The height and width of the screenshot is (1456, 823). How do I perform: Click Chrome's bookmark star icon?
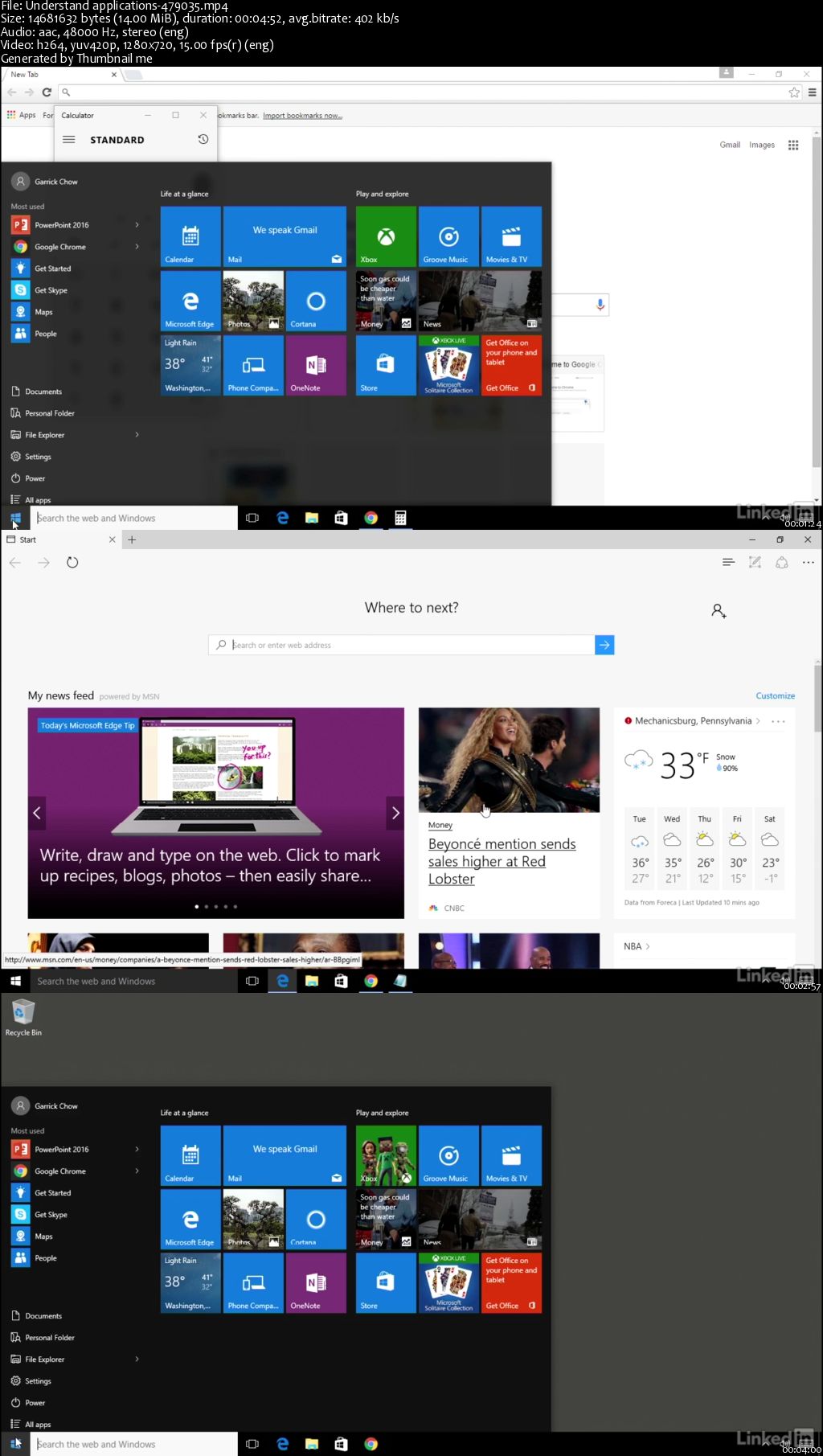coord(794,92)
